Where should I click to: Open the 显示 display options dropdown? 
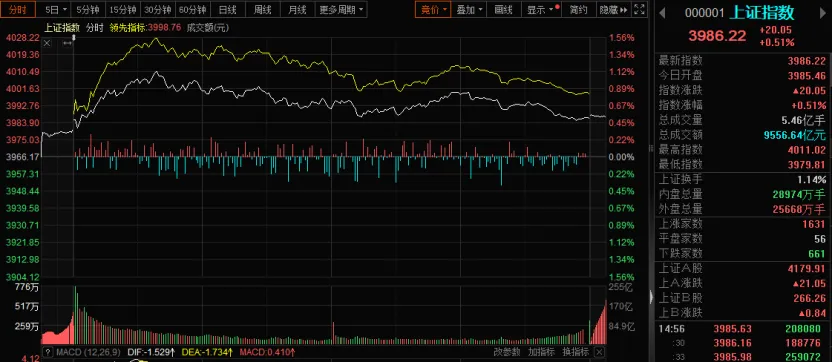click(x=540, y=9)
